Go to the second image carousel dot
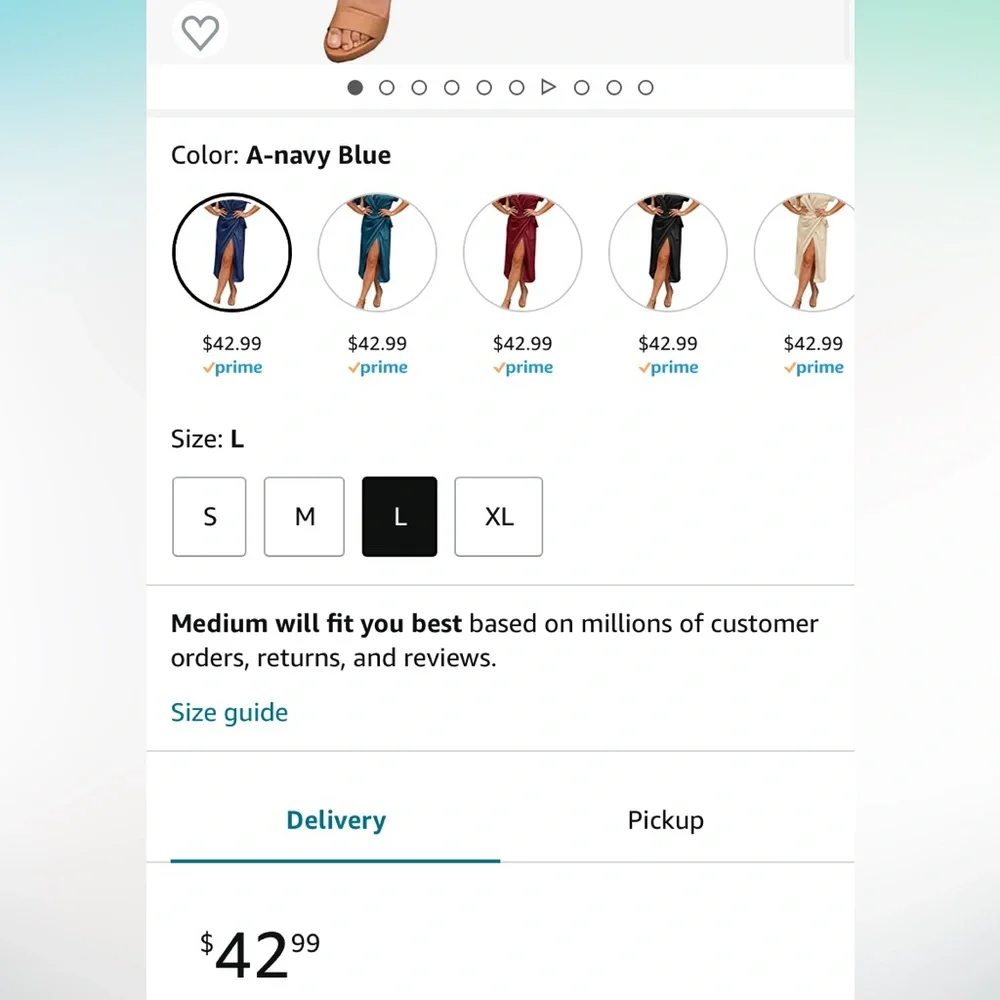The height and width of the screenshot is (1000, 1000). [x=386, y=87]
